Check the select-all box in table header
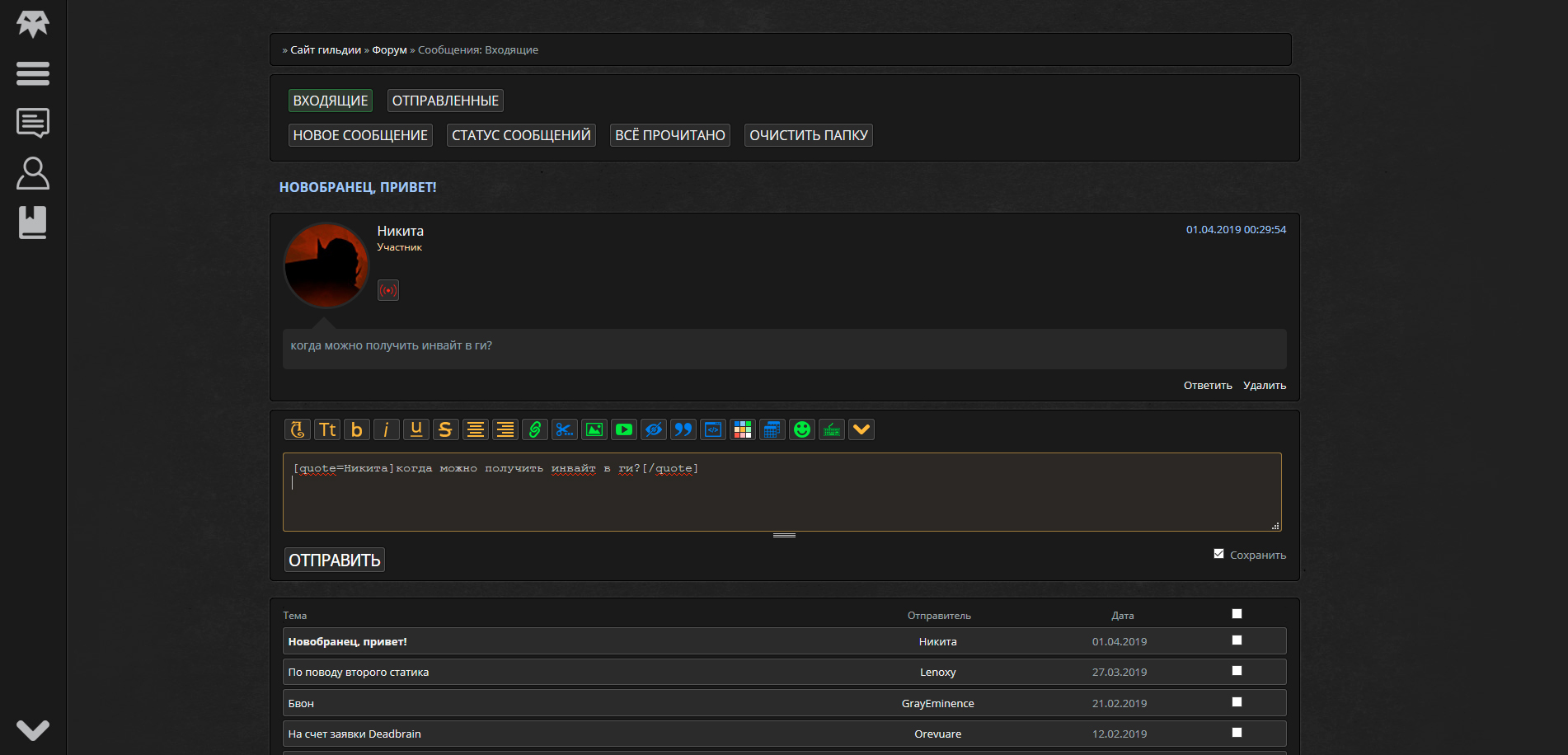The width and height of the screenshot is (1568, 755). coord(1237,614)
